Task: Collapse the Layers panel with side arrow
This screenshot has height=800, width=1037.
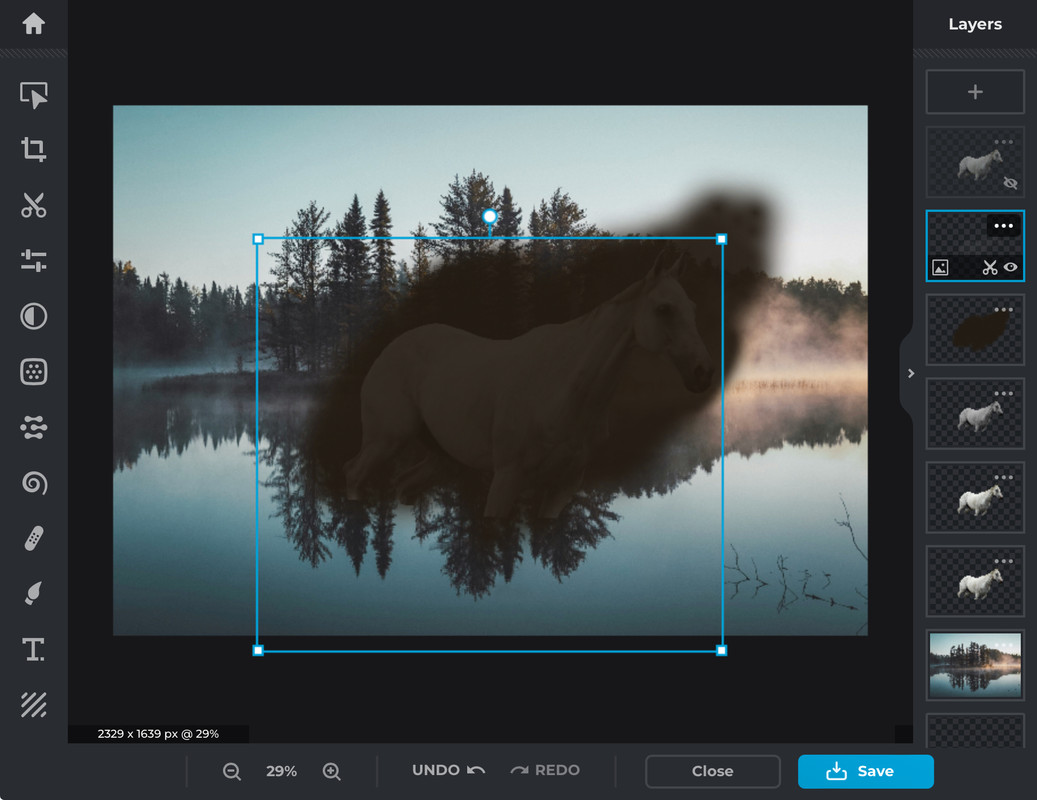Action: pos(911,374)
